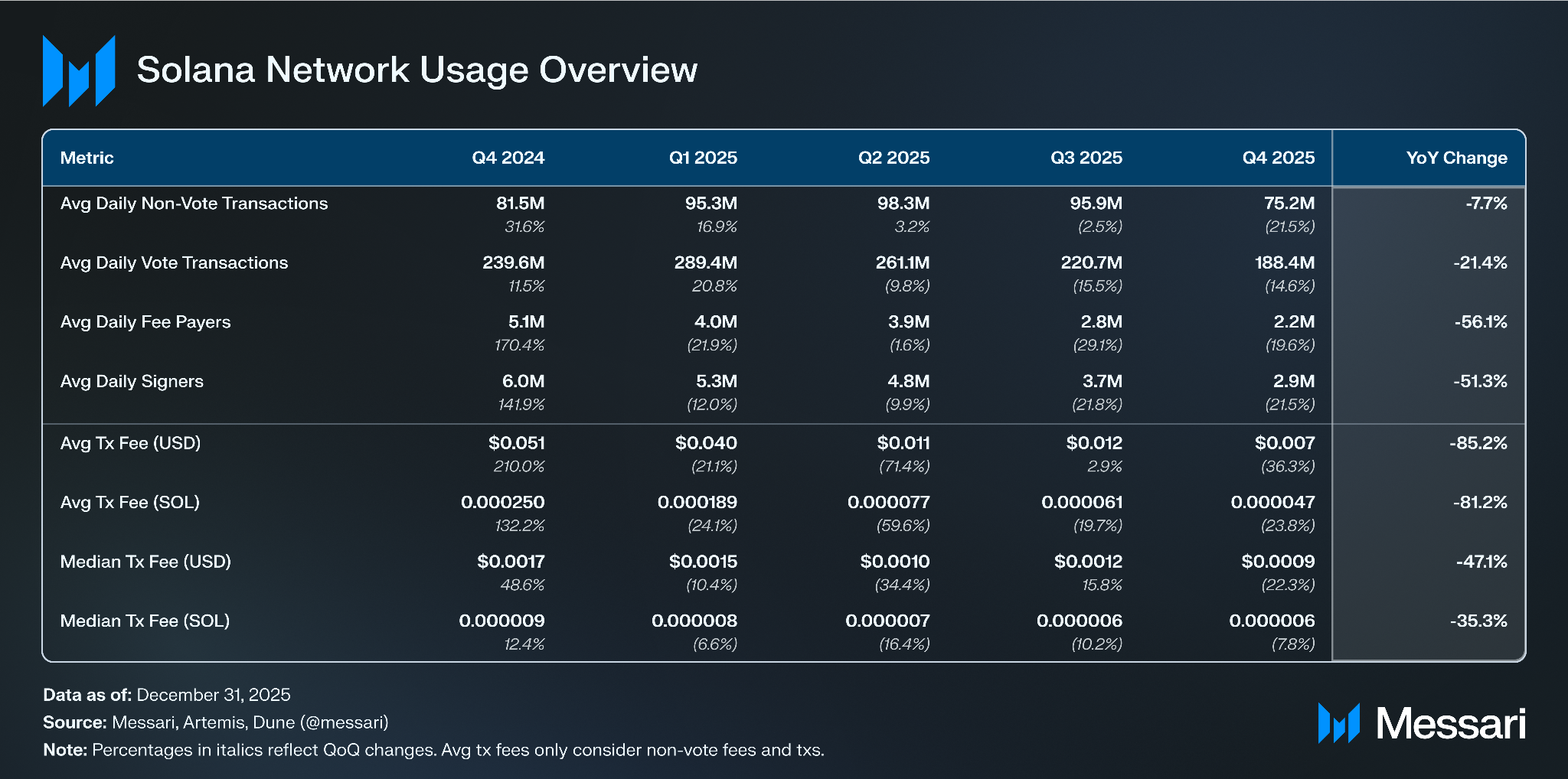Click the 'Avg Daily Signers' row label

click(132, 381)
